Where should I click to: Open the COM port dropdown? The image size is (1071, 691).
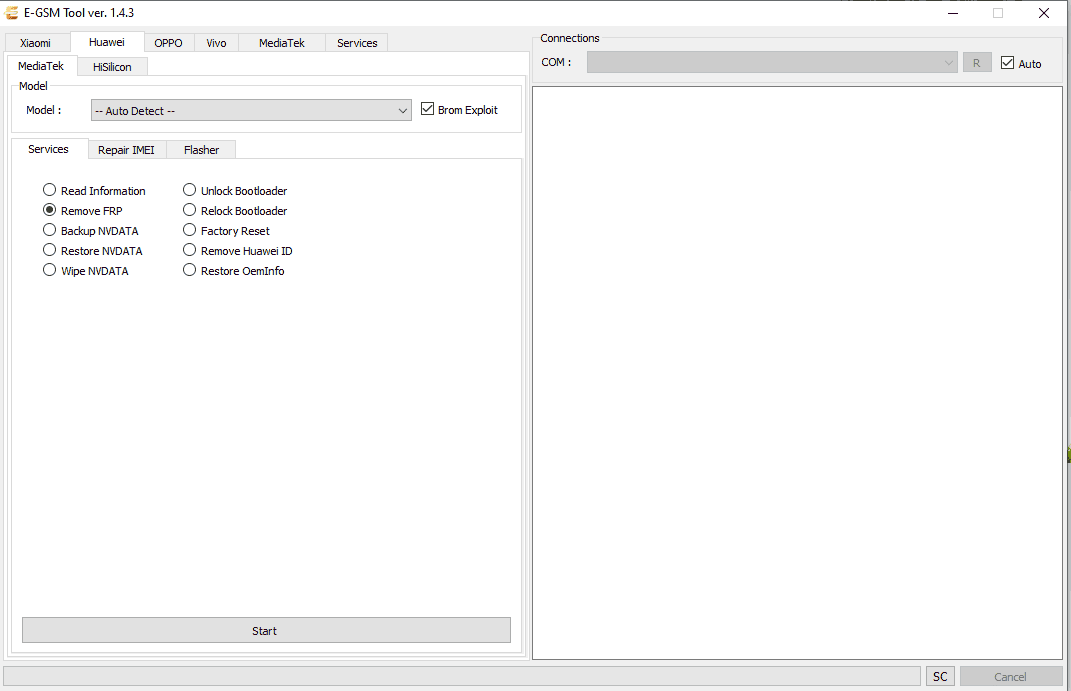tap(772, 62)
